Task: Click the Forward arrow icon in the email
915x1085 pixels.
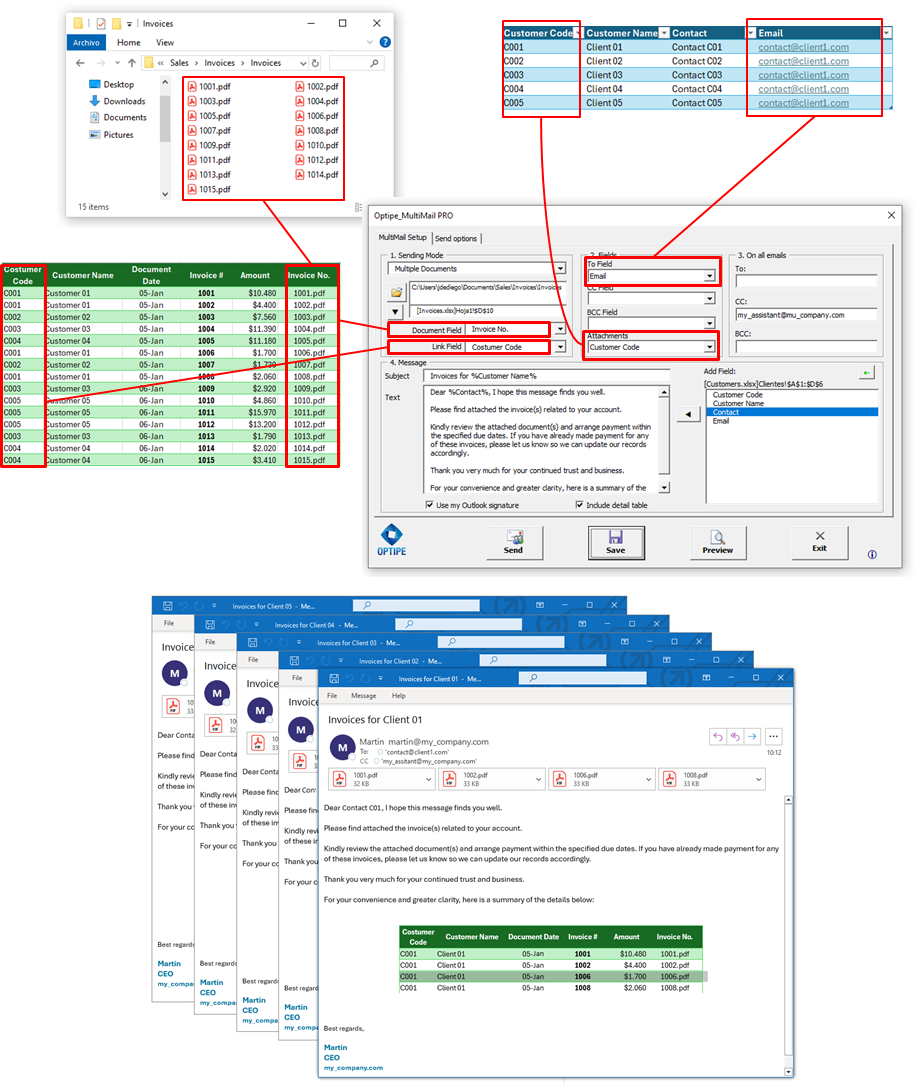Action: (751, 736)
